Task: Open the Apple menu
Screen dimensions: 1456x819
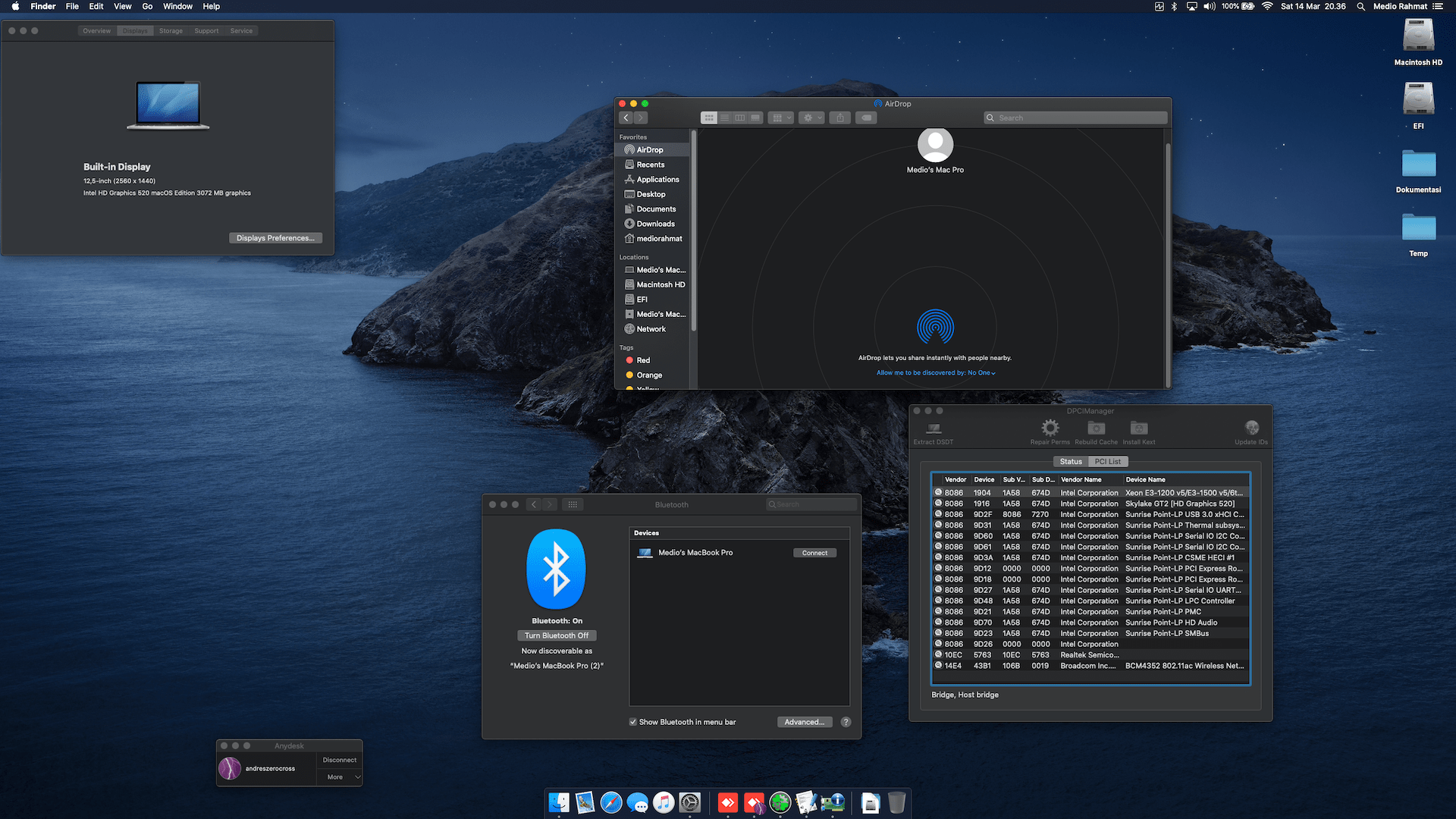Action: pyautogui.click(x=15, y=6)
